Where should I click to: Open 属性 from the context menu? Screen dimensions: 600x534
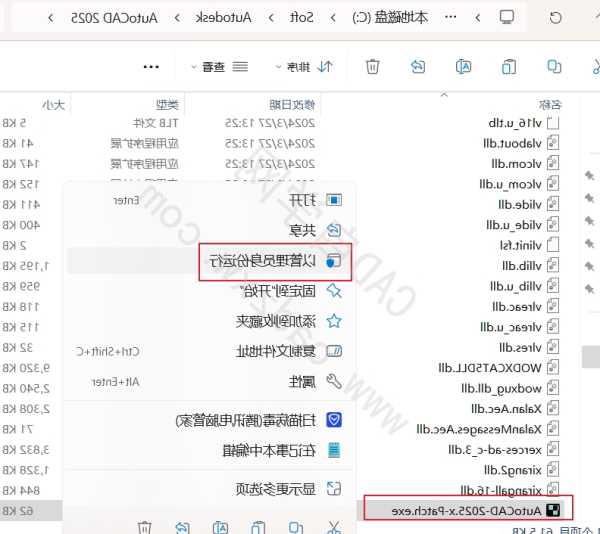coord(210,382)
